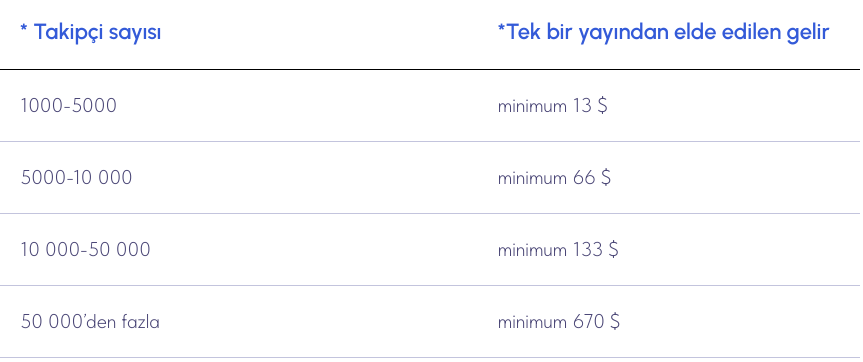Viewport: 863px width, 362px height.
Task: Click the 'minimum 13 $' income value
Action: (x=553, y=105)
